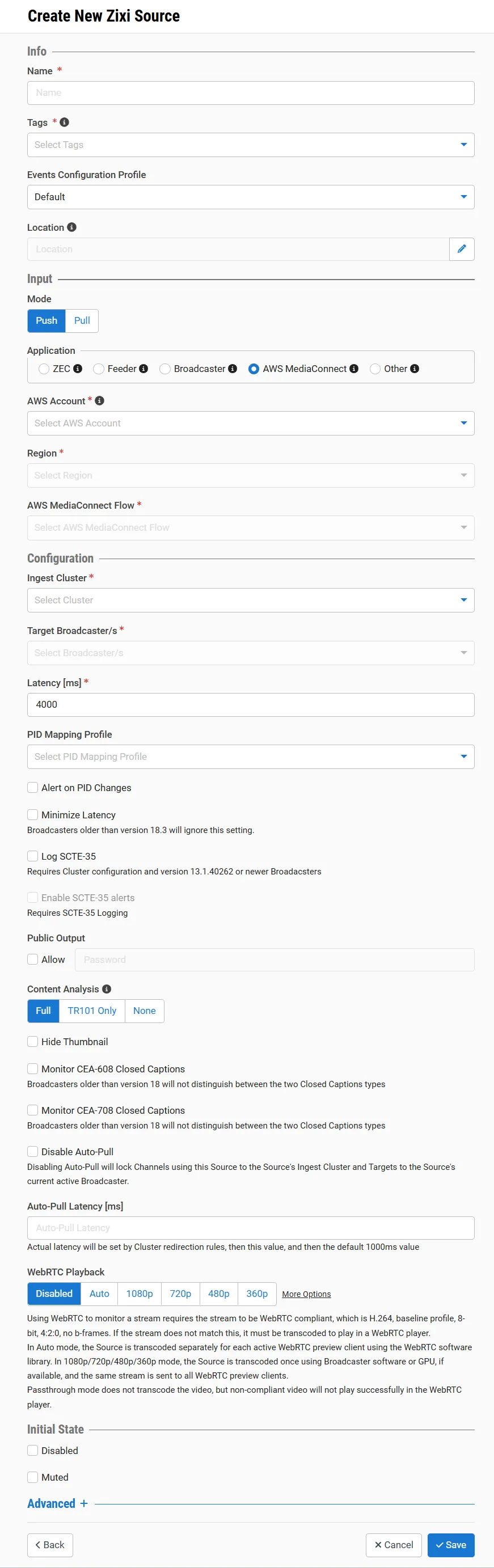Enable Alert on PID Changes checkbox
This screenshot has height=1568, width=494.
[x=33, y=788]
